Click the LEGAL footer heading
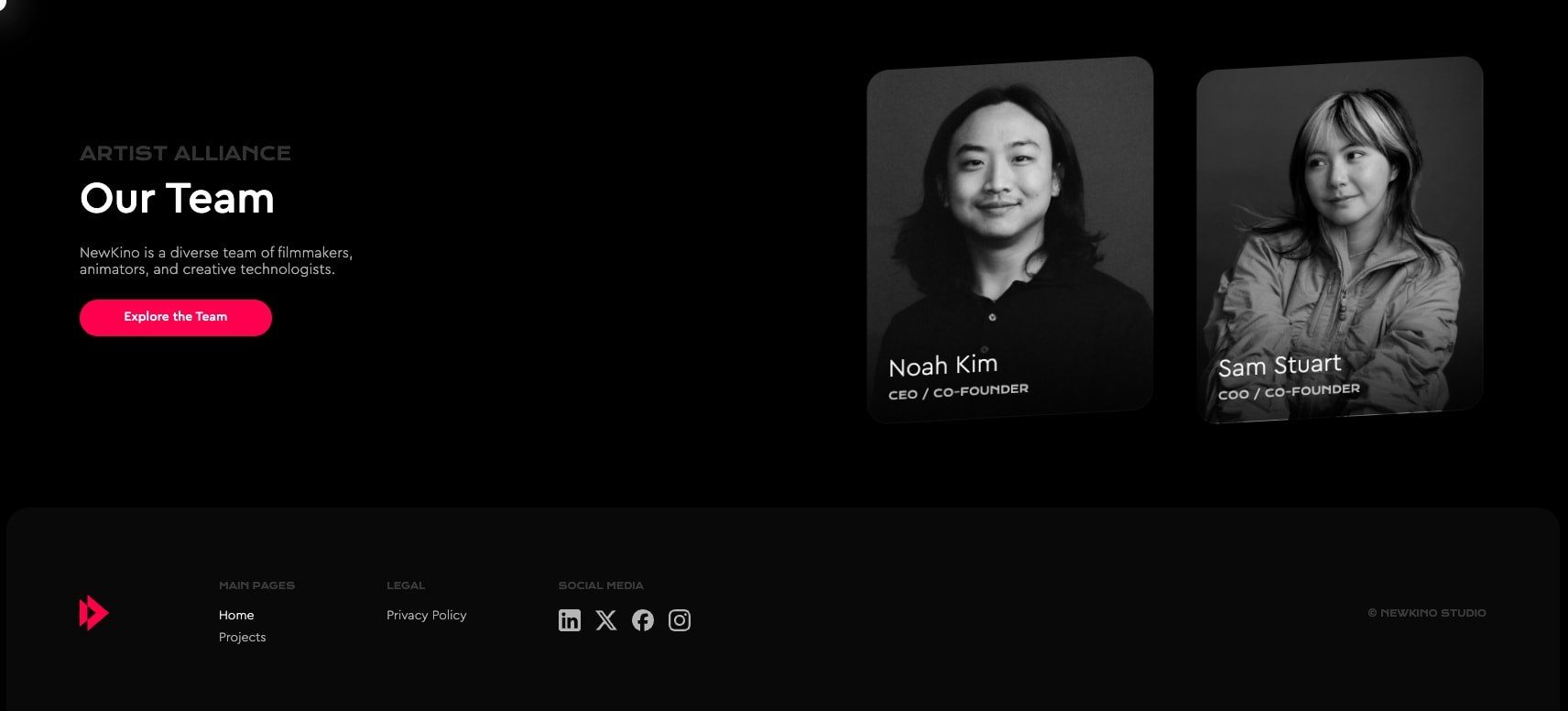Viewport: 1568px width, 711px height. [406, 585]
